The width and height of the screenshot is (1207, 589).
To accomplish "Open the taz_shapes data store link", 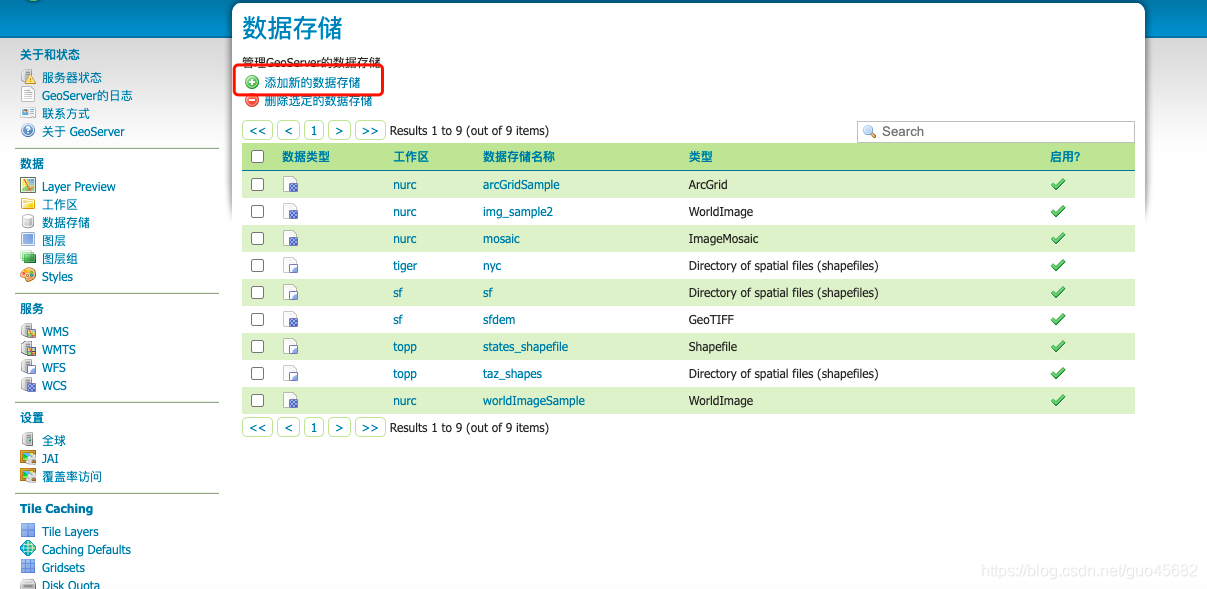I will tap(512, 374).
